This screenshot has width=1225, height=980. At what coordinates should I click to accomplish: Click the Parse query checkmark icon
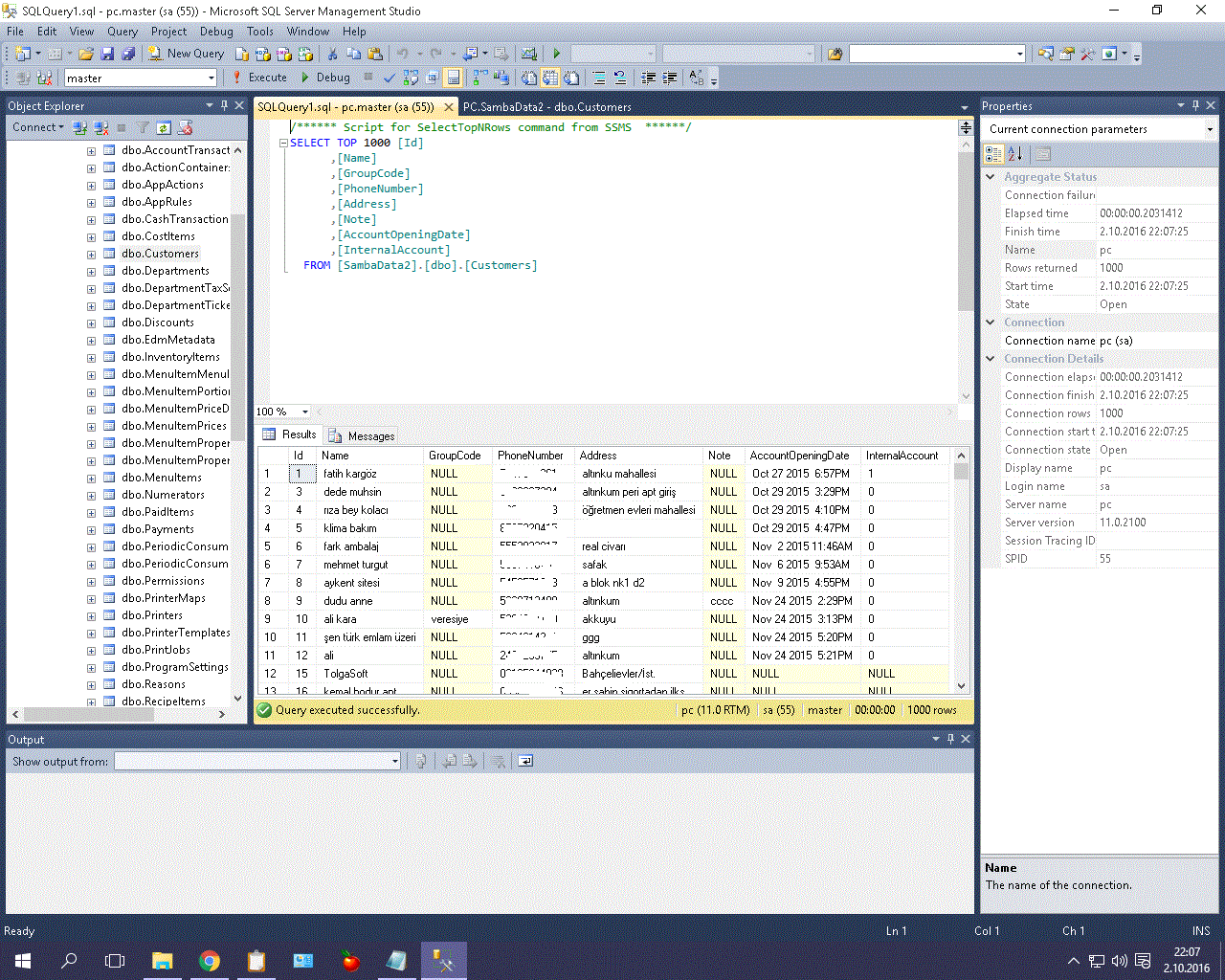(389, 78)
